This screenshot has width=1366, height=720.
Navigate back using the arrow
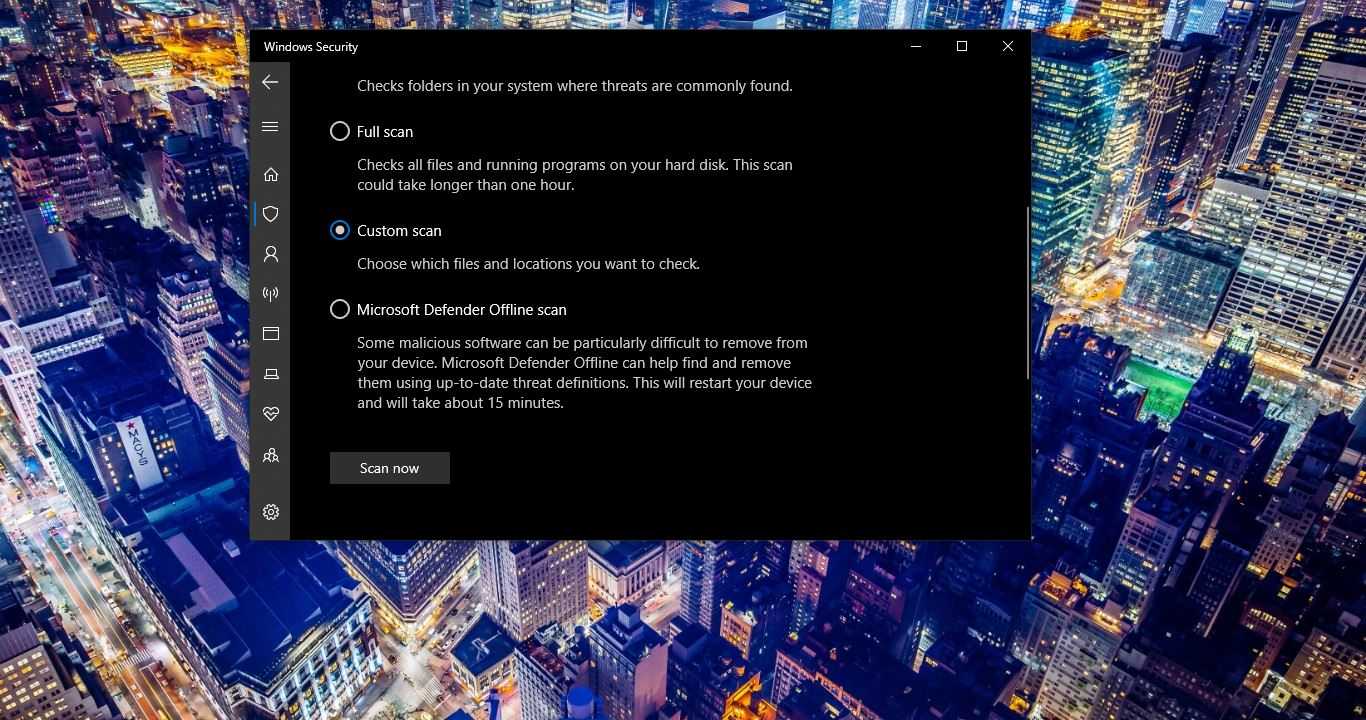point(270,82)
